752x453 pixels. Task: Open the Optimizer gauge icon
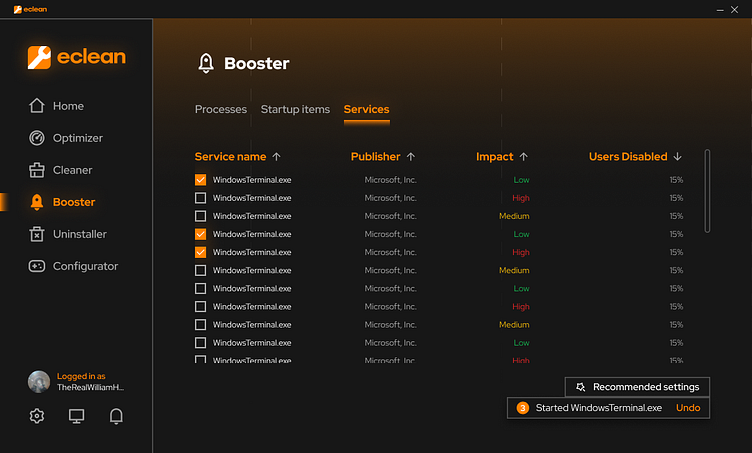point(37,138)
